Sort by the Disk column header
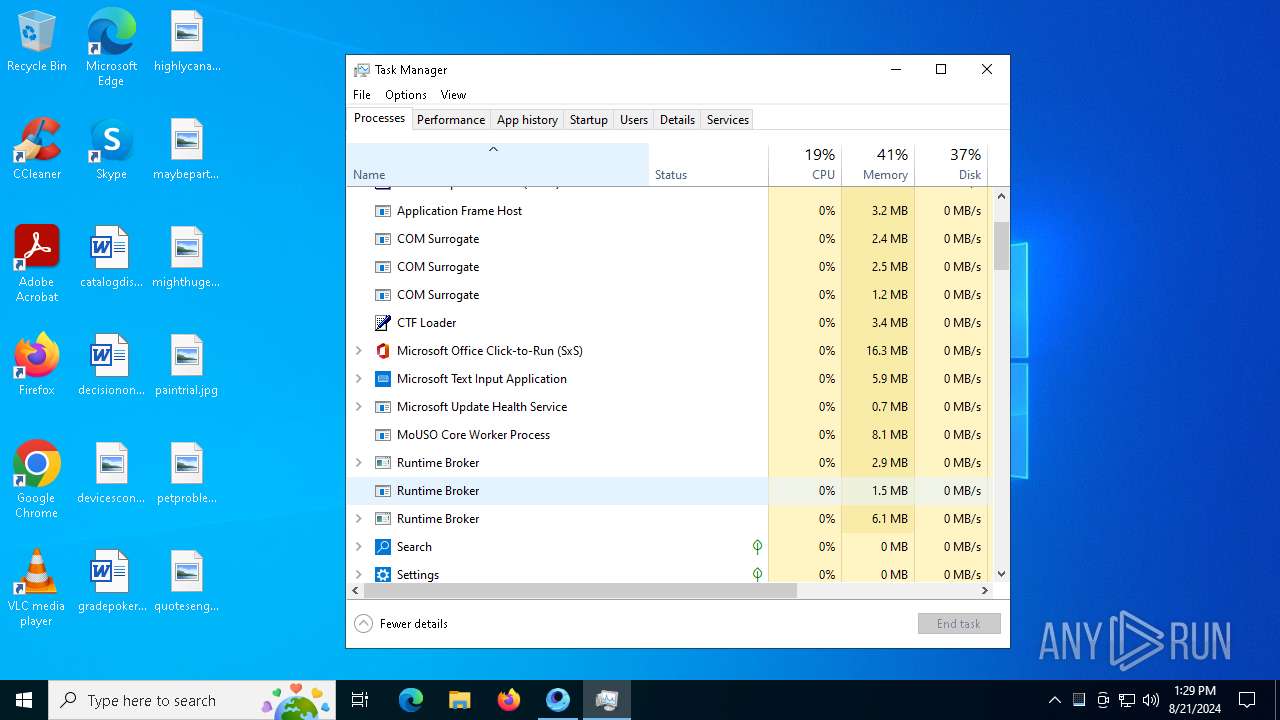1280x720 pixels. click(x=951, y=165)
